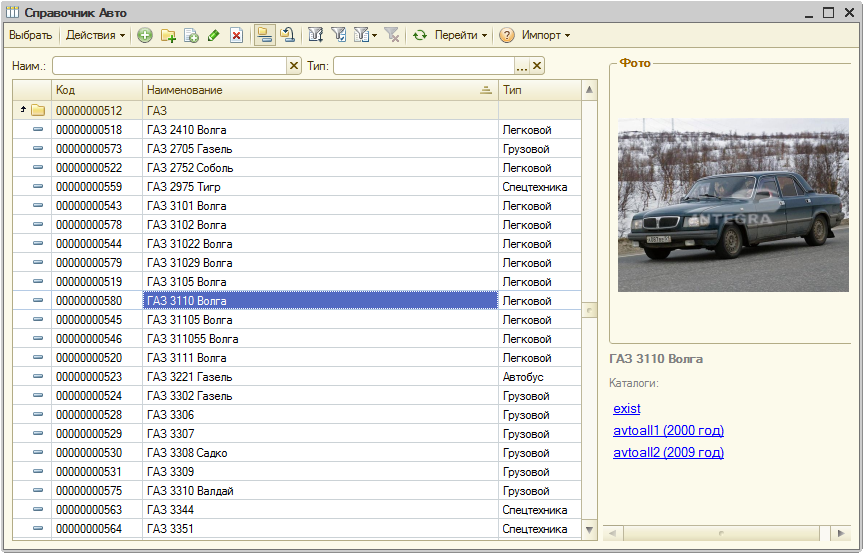Screen dimensions: 863x553
Task: Select row ГАЗ 3310 Валдай
Action: [297, 490]
